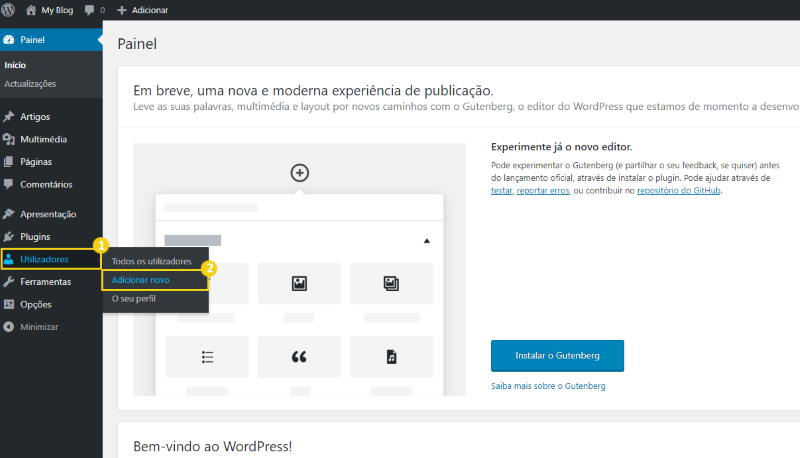Follow the reportar erros link
800x458 pixels.
tap(542, 191)
